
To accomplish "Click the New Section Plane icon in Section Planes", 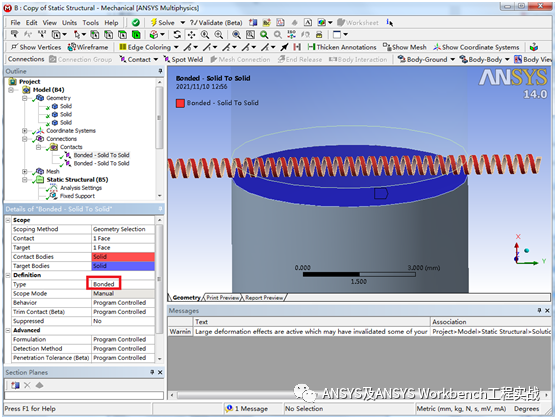I will pos(15,385).
